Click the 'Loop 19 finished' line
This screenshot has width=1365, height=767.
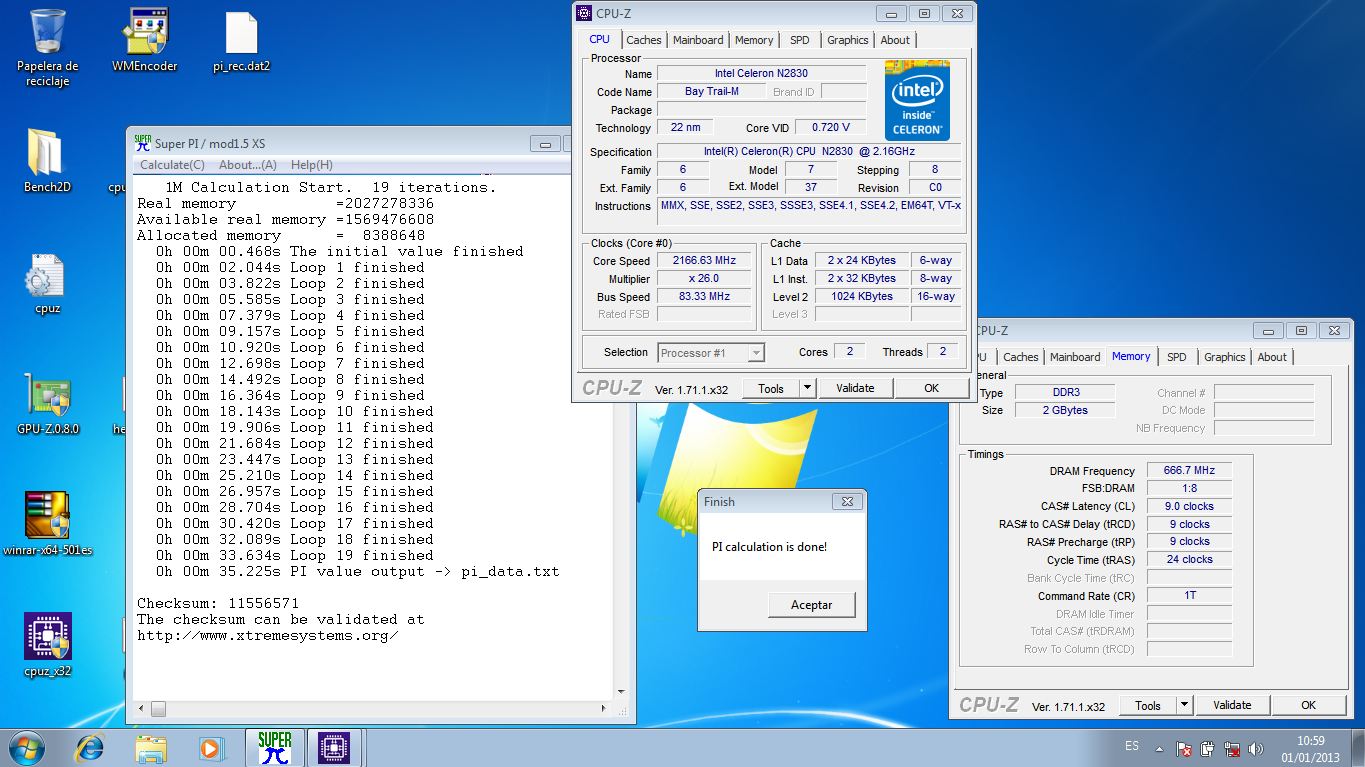295,555
